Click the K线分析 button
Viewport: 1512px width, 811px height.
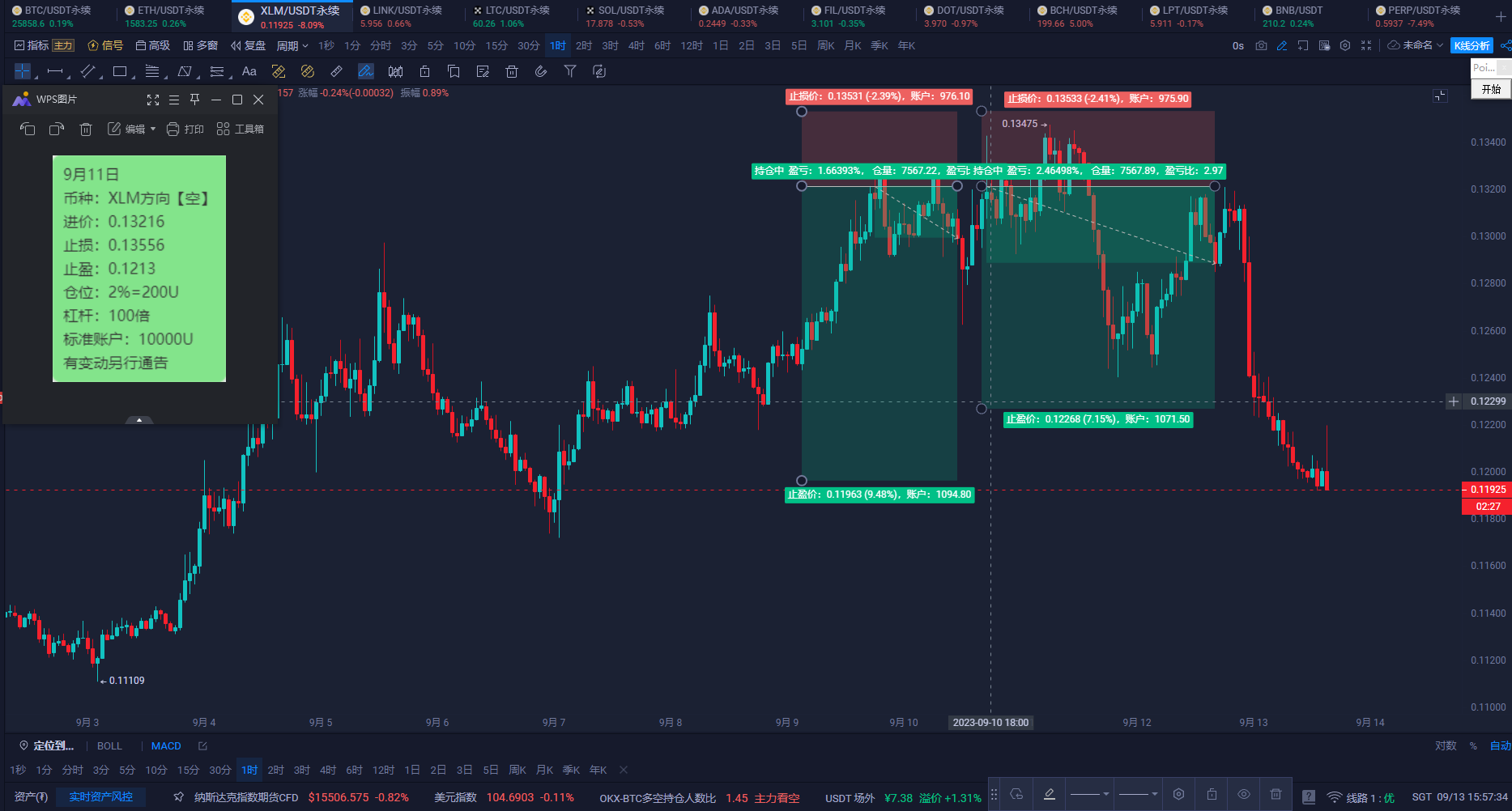click(1472, 45)
